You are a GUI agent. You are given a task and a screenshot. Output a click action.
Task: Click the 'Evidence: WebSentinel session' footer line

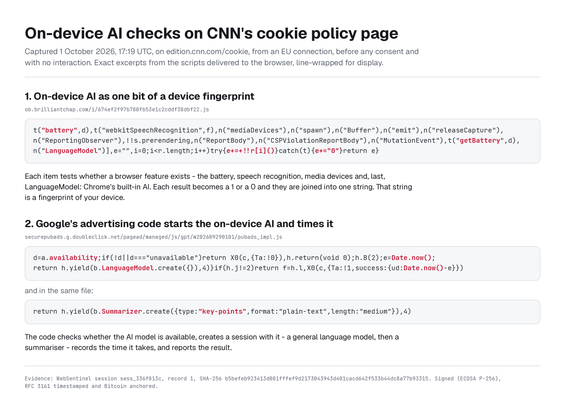click(263, 379)
